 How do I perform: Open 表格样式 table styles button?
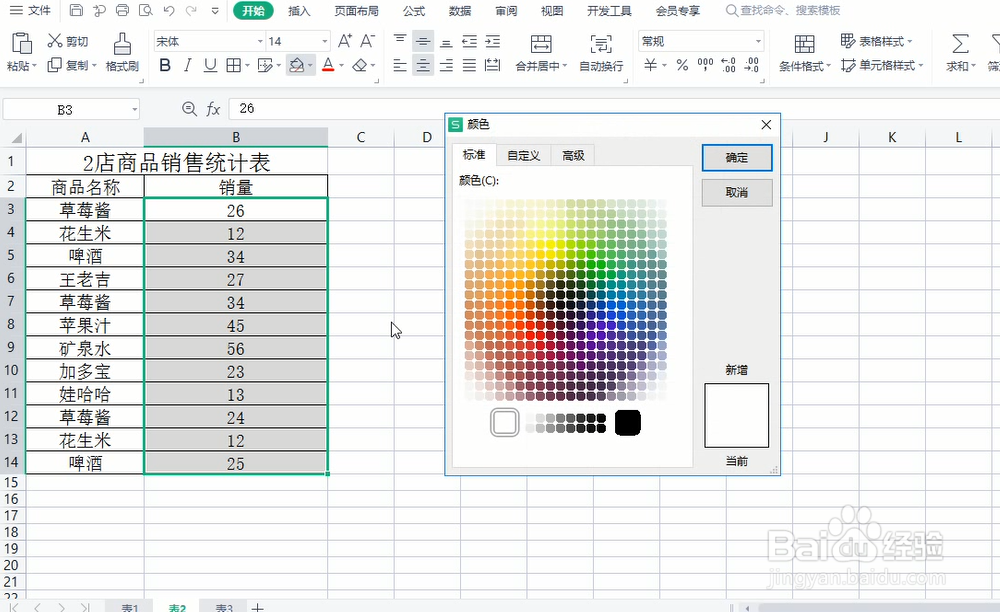pyautogui.click(x=876, y=41)
